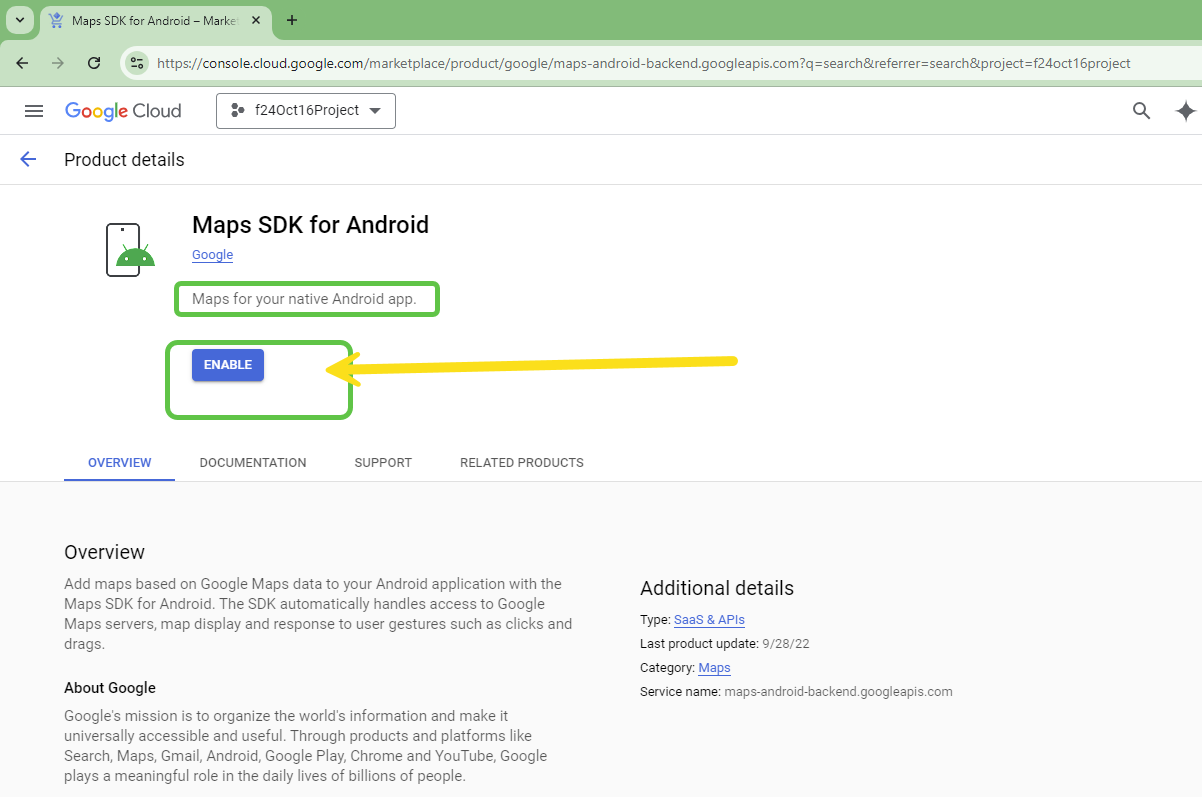Go to Google Cloud home logo
The width and height of the screenshot is (1202, 797).
click(123, 111)
